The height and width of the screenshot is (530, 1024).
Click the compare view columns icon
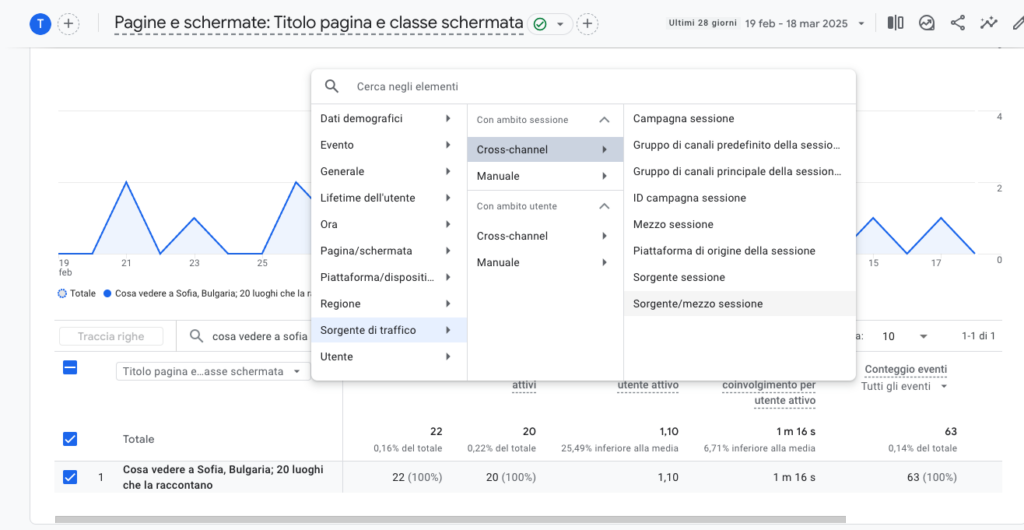tap(896, 23)
